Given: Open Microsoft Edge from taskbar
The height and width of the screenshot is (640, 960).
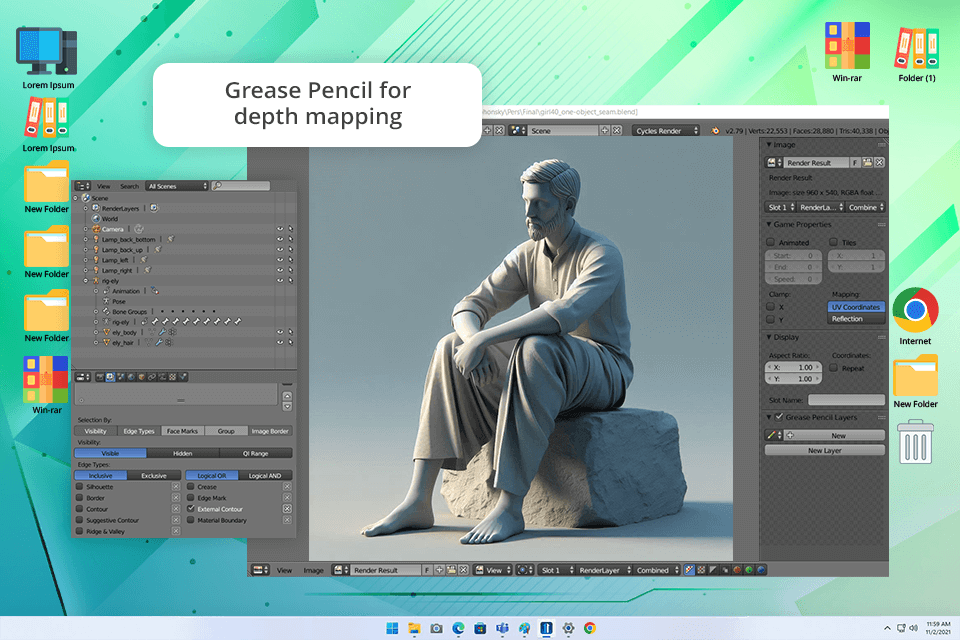Looking at the screenshot, I should click(x=459, y=628).
